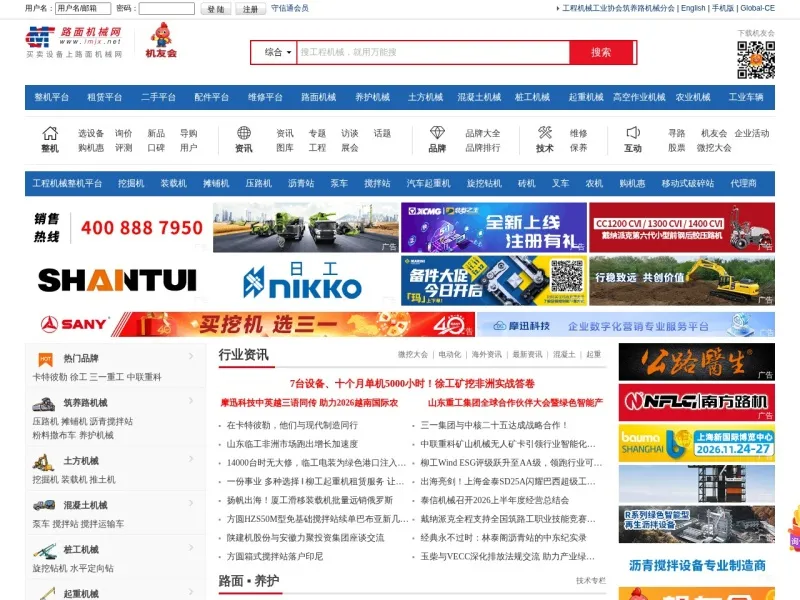Expand the 桩工机械 sidebar chevron
The image size is (800, 600).
191,547
